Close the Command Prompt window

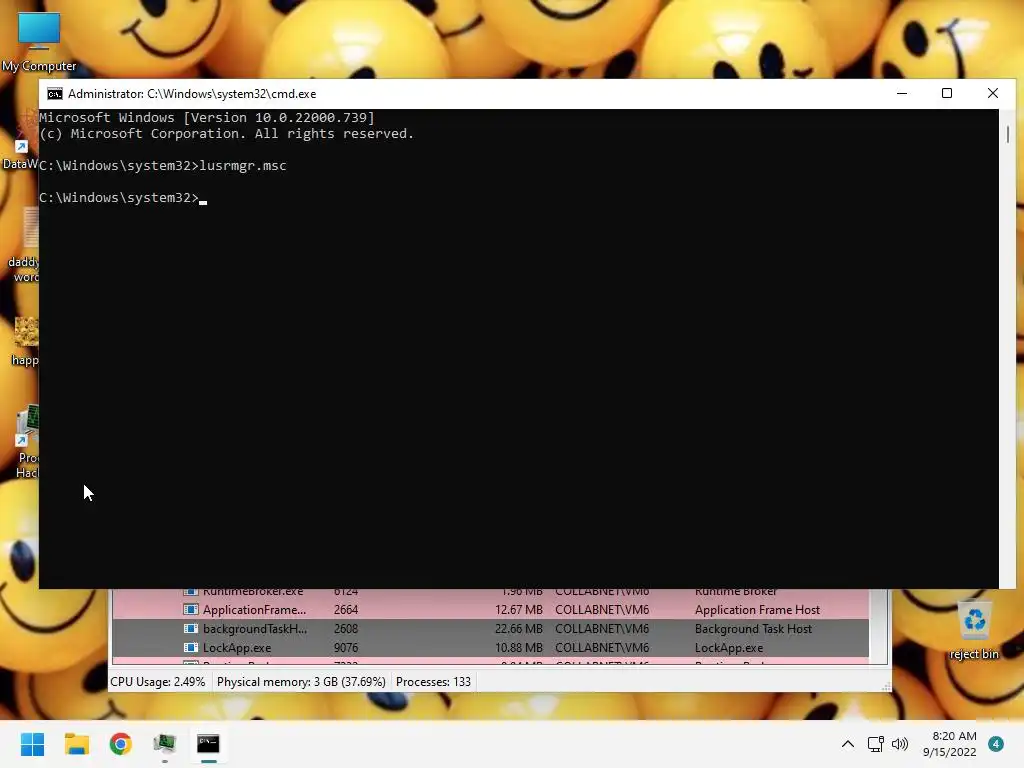[993, 93]
